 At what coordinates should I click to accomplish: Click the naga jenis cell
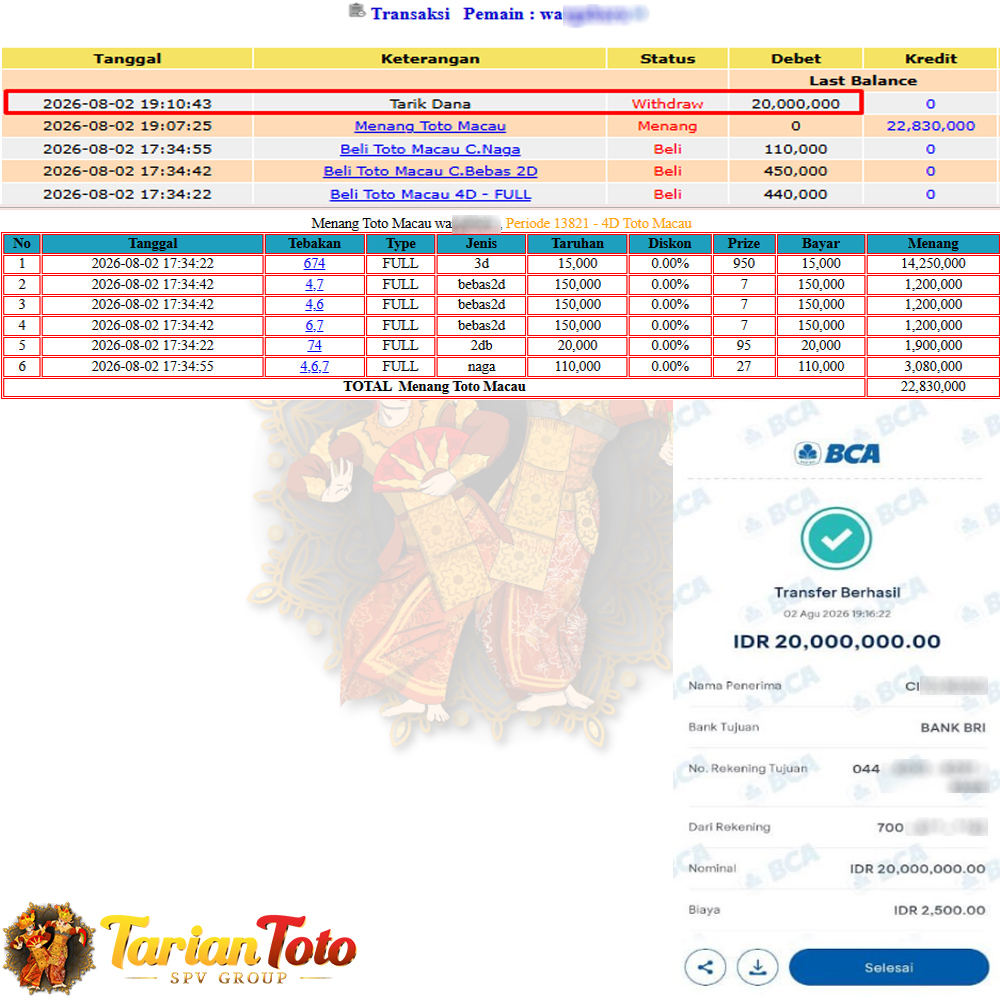481,367
